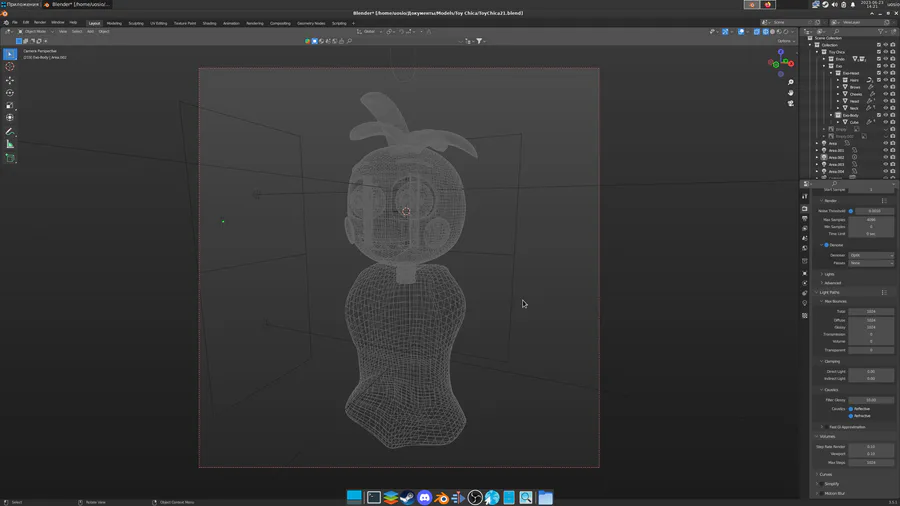Uncheck the Hairs collection checkbox

pyautogui.click(x=879, y=80)
